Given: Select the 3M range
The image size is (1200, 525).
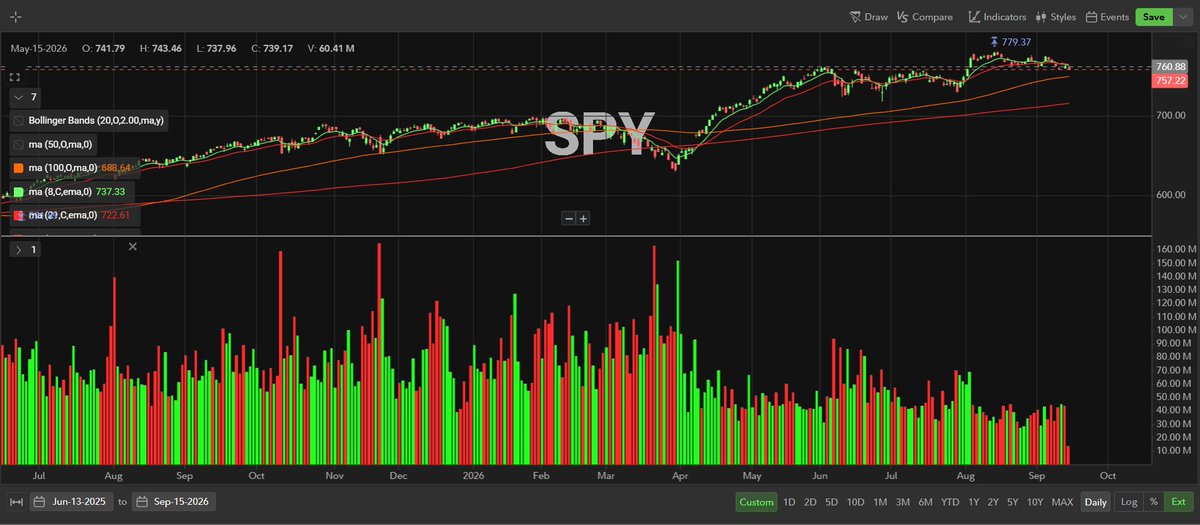Looking at the screenshot, I should click(x=902, y=502).
